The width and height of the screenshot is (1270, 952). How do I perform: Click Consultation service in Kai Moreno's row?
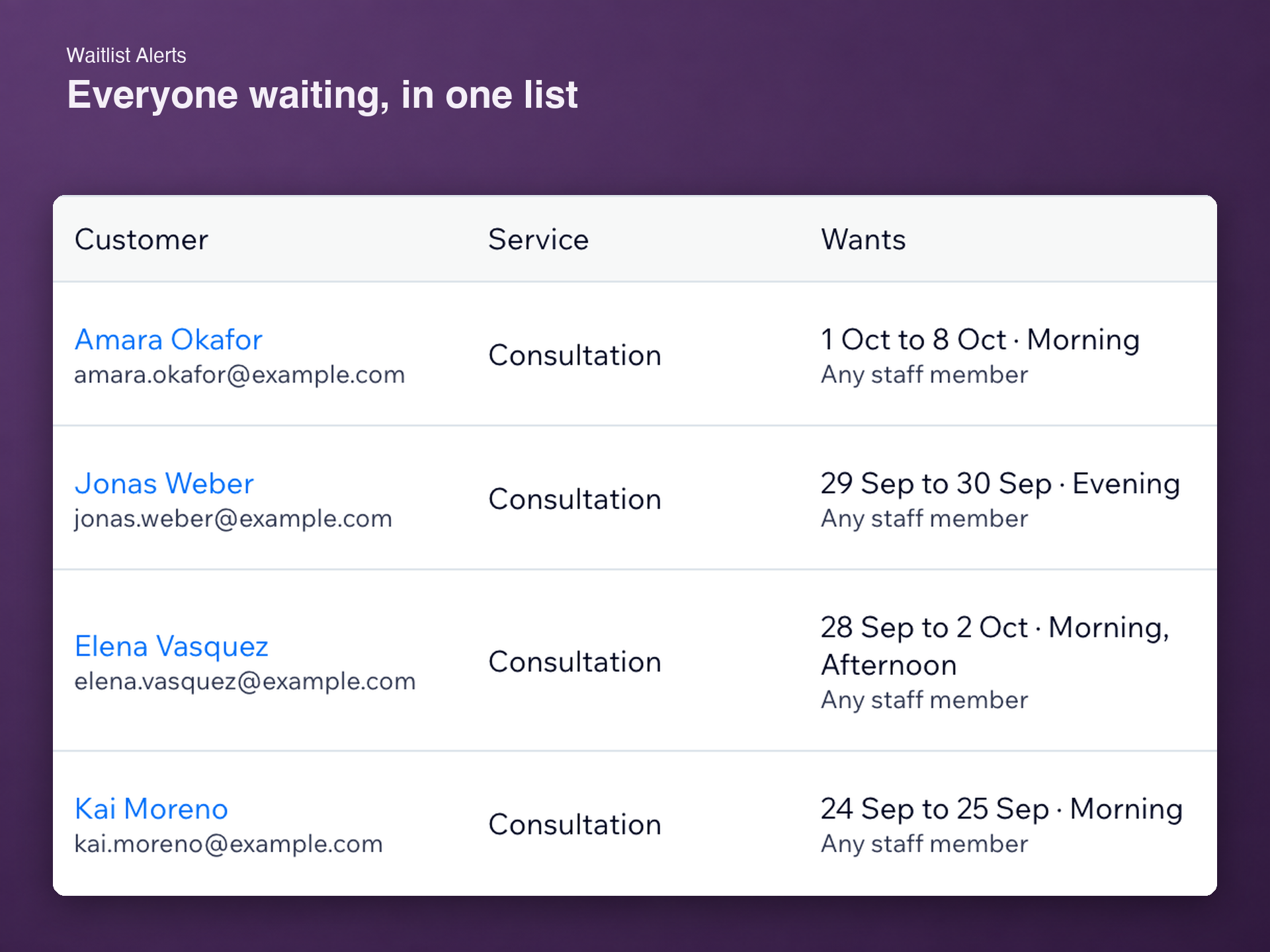(575, 824)
